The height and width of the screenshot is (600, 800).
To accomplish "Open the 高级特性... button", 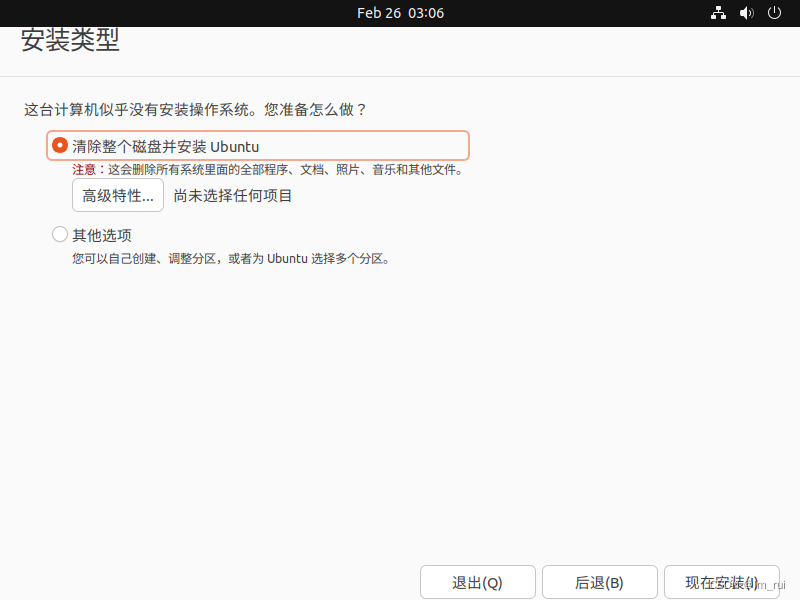I will point(118,195).
